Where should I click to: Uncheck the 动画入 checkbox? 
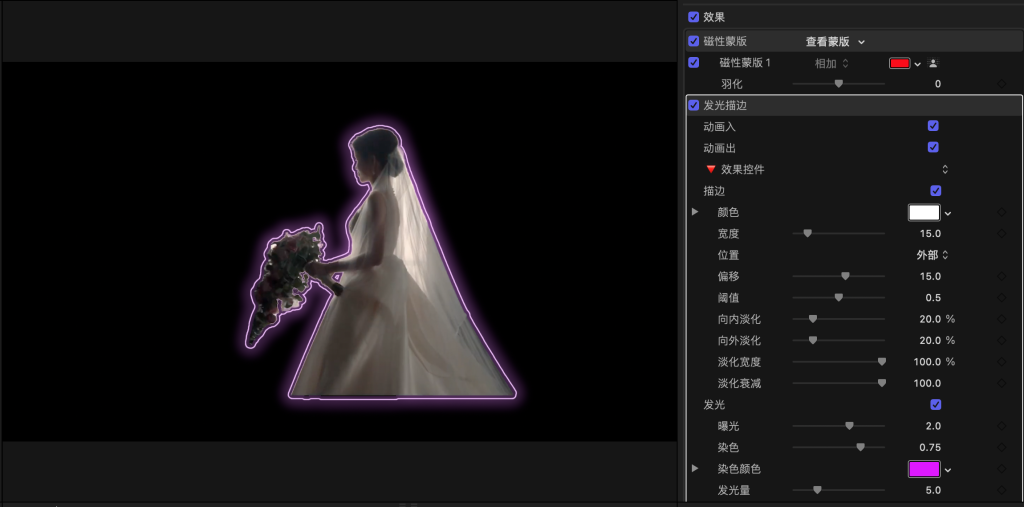pyautogui.click(x=933, y=126)
